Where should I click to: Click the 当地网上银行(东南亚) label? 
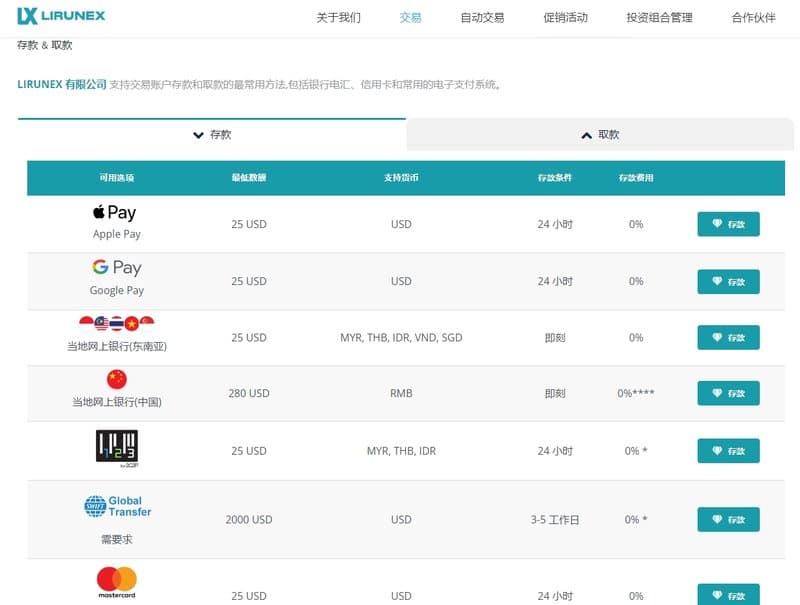(x=117, y=346)
